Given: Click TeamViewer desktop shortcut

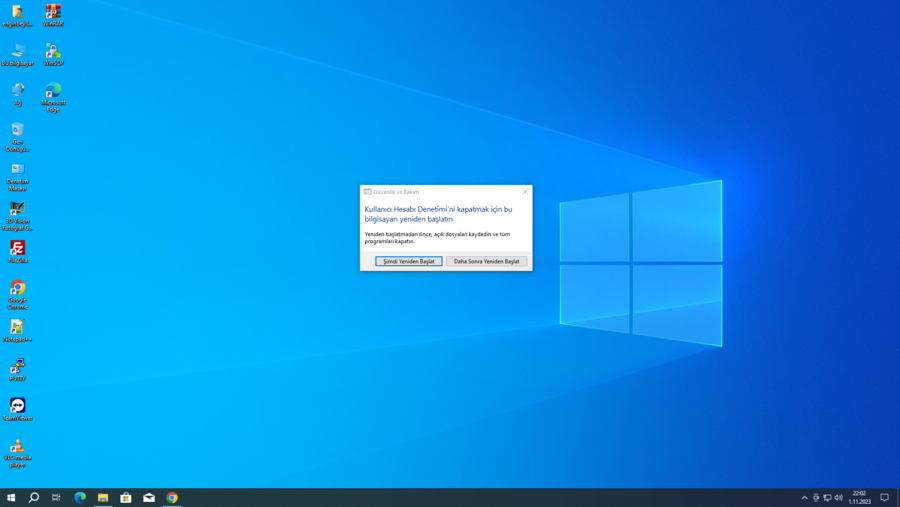Looking at the screenshot, I should pyautogui.click(x=17, y=410).
